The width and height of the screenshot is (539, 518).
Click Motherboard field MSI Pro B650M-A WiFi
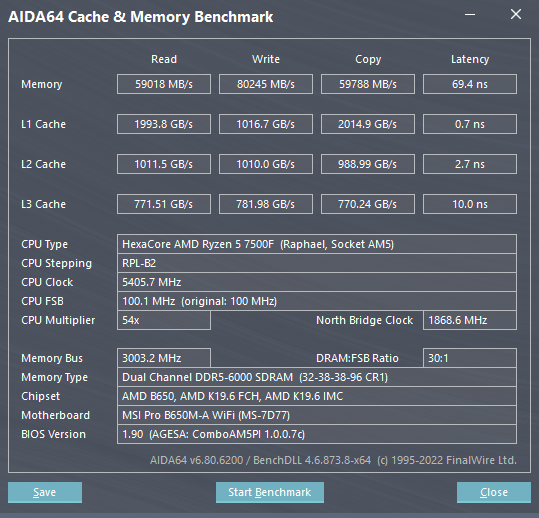317,415
